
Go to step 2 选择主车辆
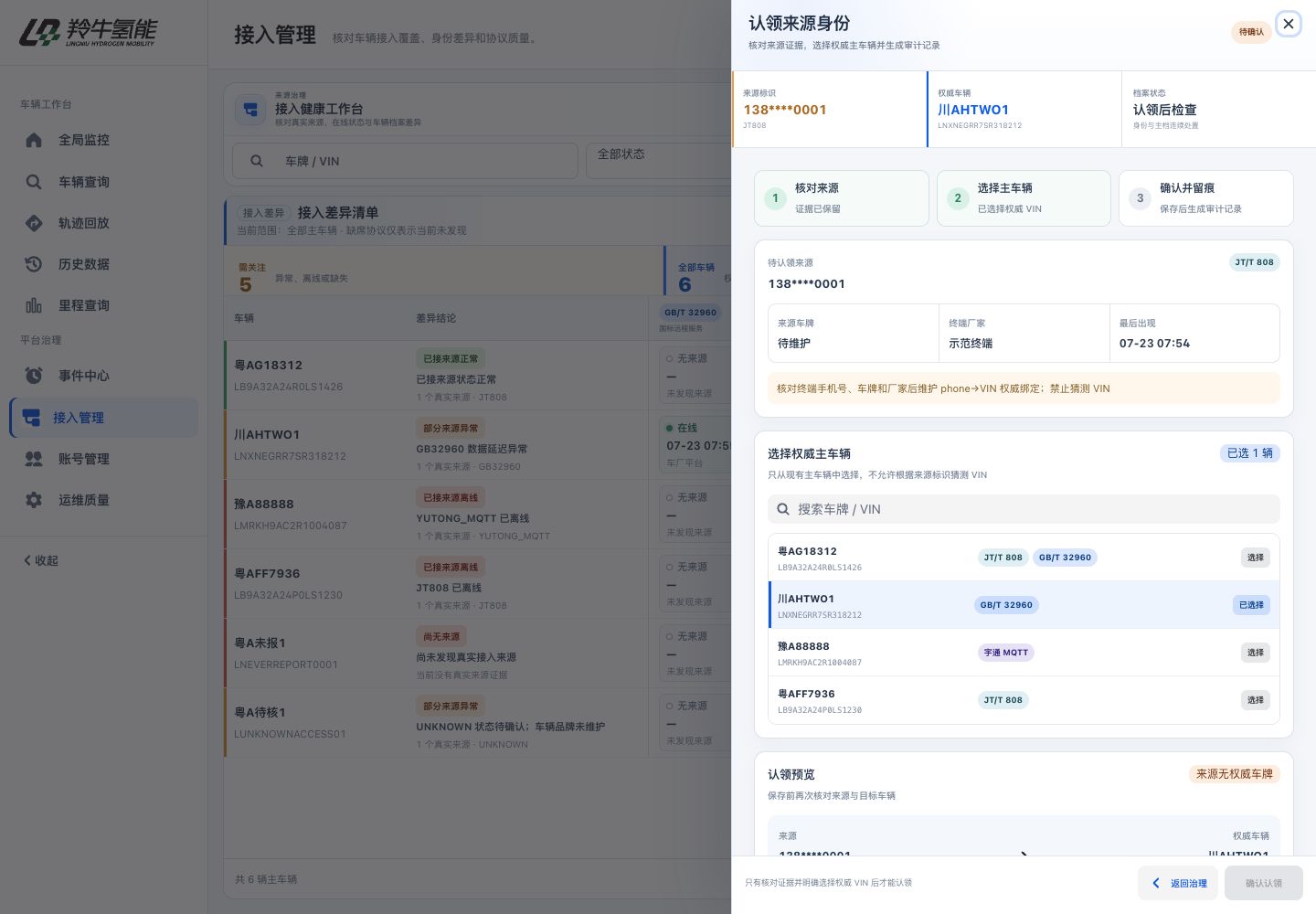click(x=1024, y=198)
